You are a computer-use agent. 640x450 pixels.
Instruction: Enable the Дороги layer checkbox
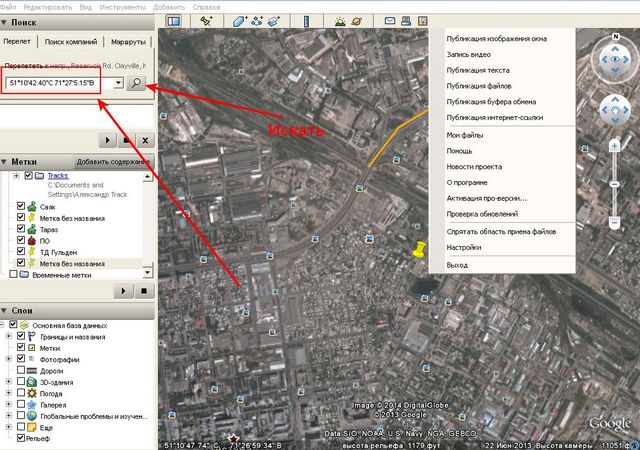(21, 370)
